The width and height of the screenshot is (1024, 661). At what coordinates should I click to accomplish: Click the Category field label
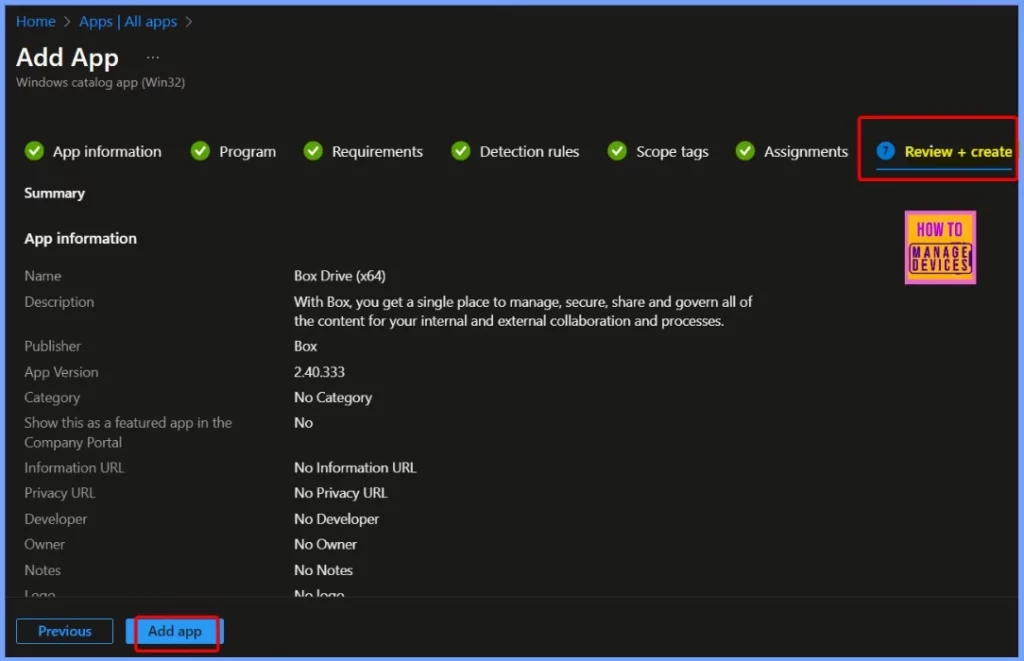(x=52, y=397)
